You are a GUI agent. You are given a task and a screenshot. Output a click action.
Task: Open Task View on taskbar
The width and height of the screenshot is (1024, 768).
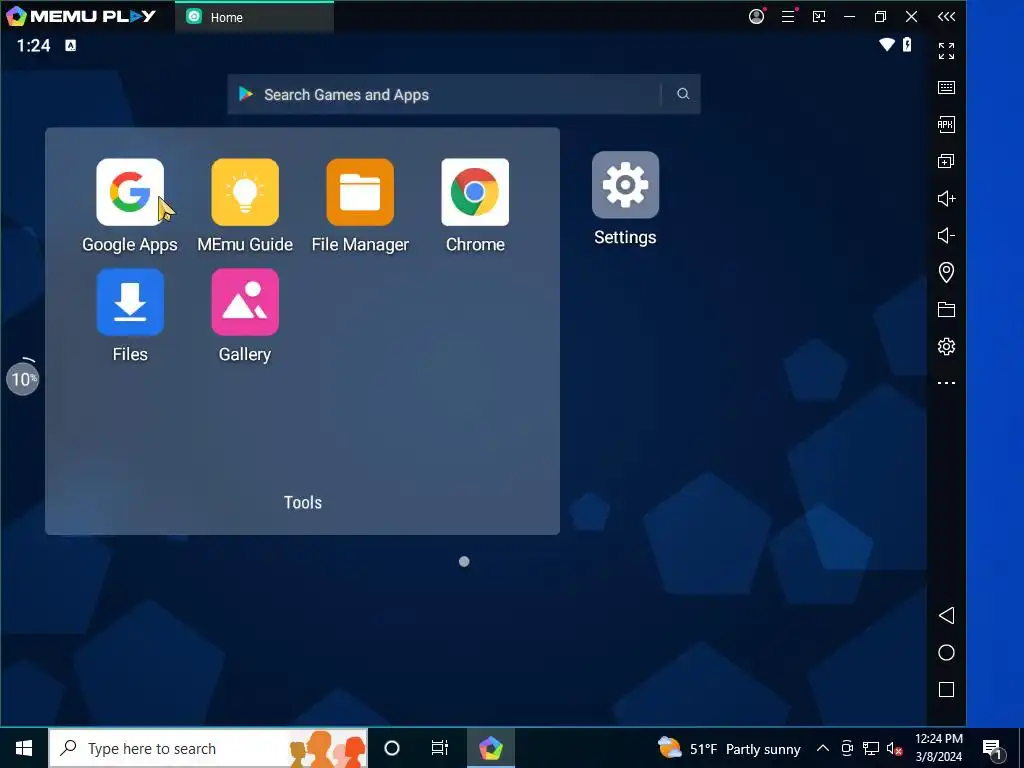[x=440, y=748]
